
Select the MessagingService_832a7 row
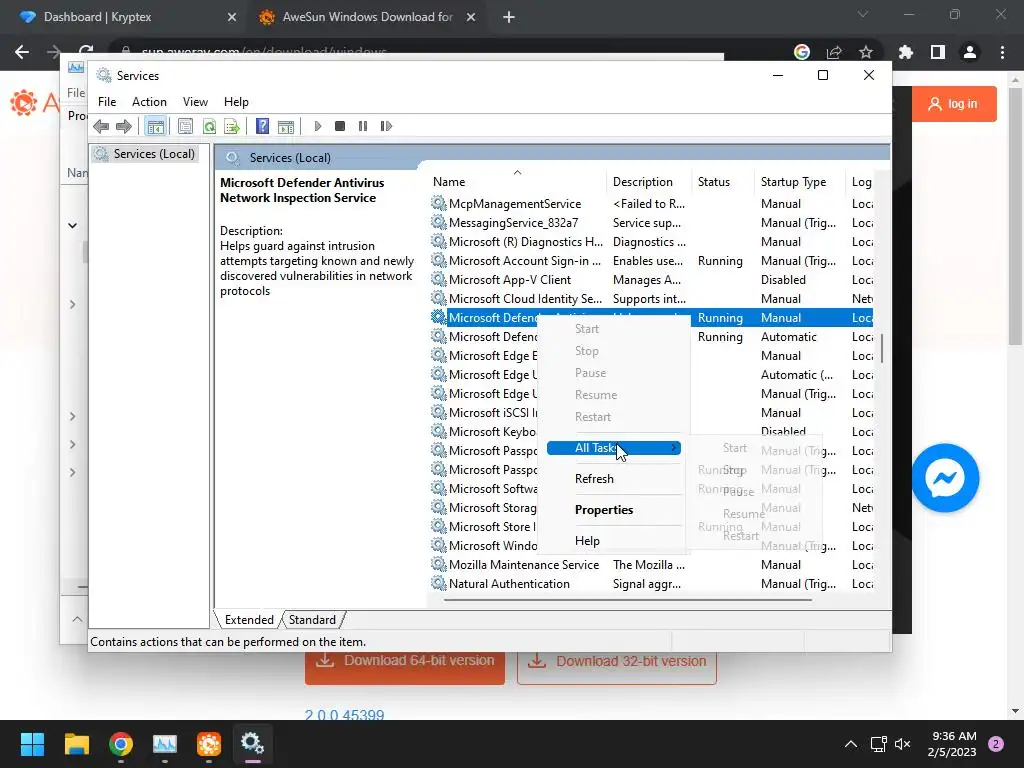651,223
